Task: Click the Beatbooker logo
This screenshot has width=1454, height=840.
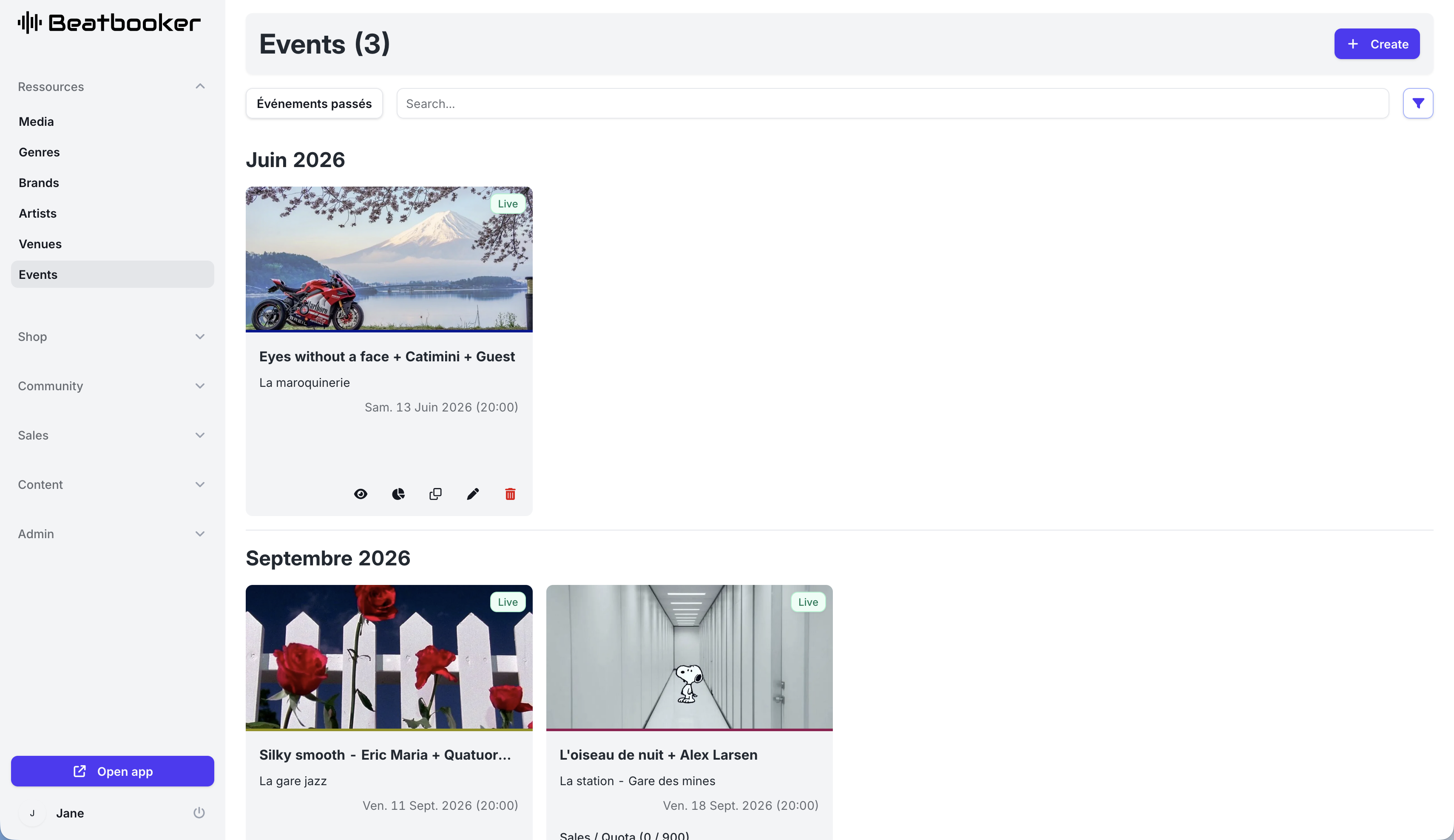Action: coord(109,23)
